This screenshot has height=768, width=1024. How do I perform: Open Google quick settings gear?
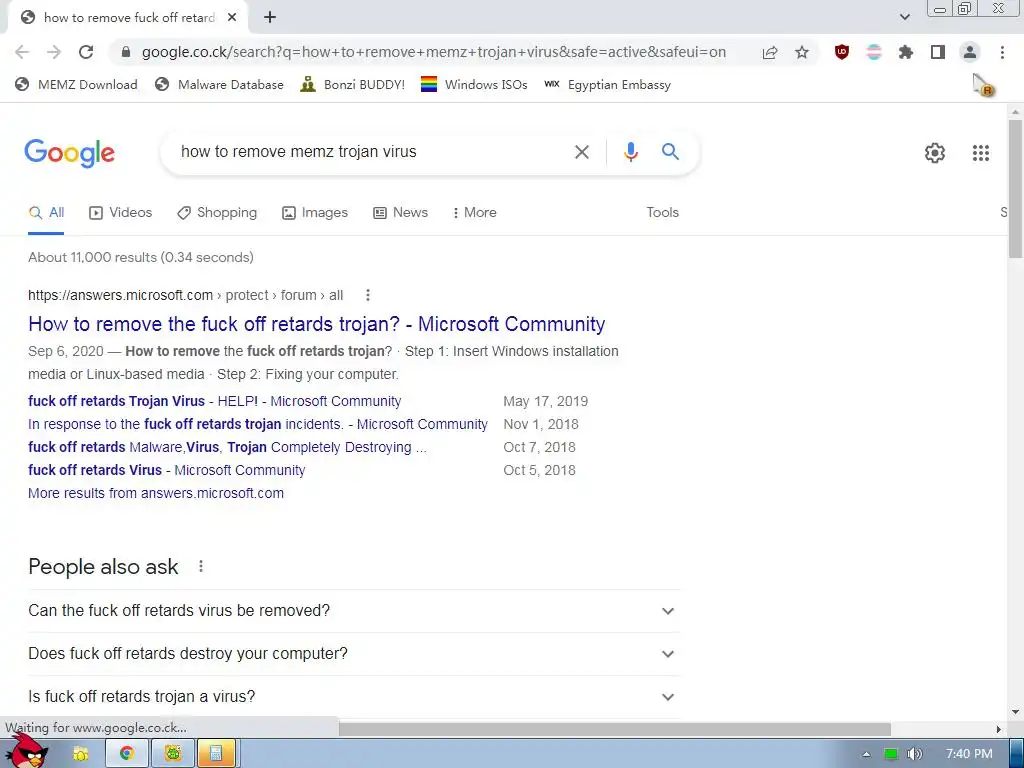coord(935,153)
